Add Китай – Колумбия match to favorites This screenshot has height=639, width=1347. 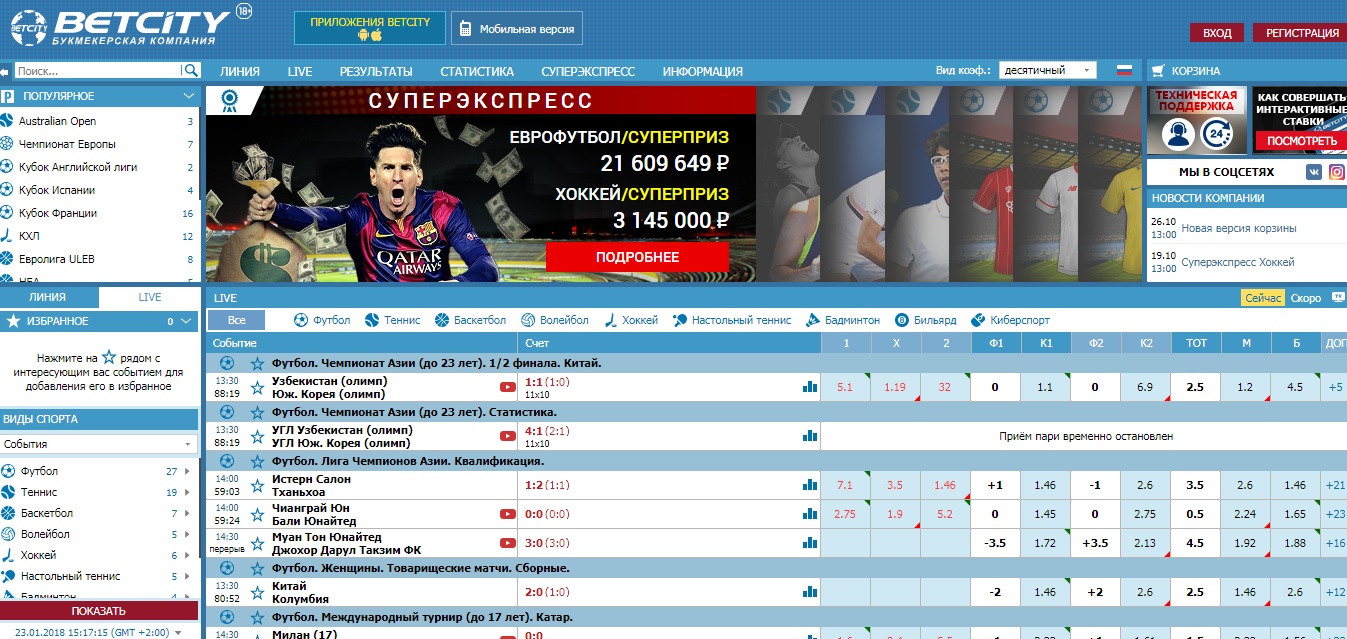click(x=257, y=592)
